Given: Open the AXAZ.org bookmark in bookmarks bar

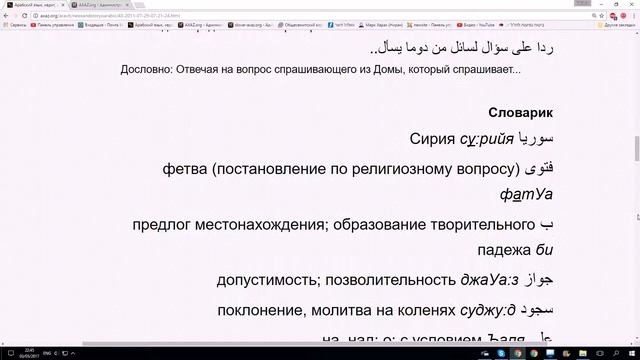Looking at the screenshot, I should pyautogui.click(x=200, y=25).
